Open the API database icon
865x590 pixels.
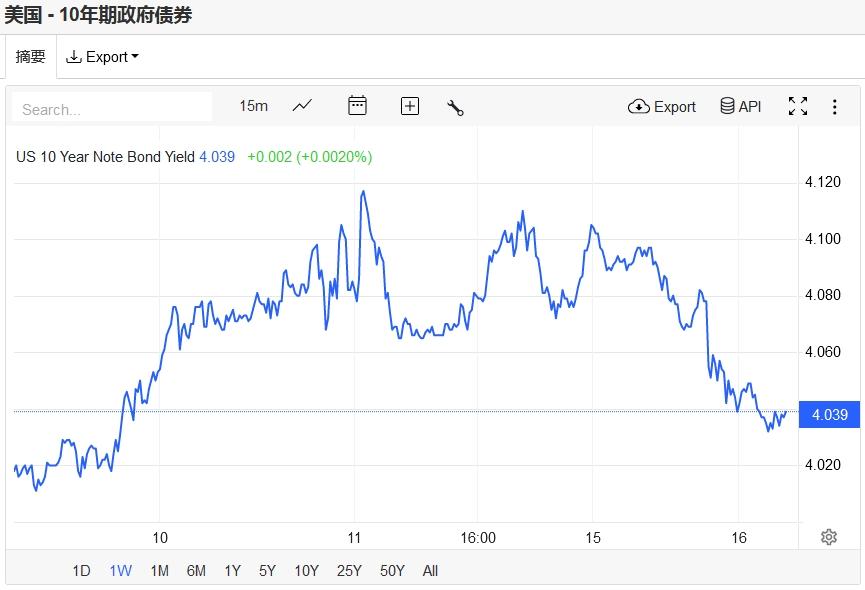click(x=741, y=106)
